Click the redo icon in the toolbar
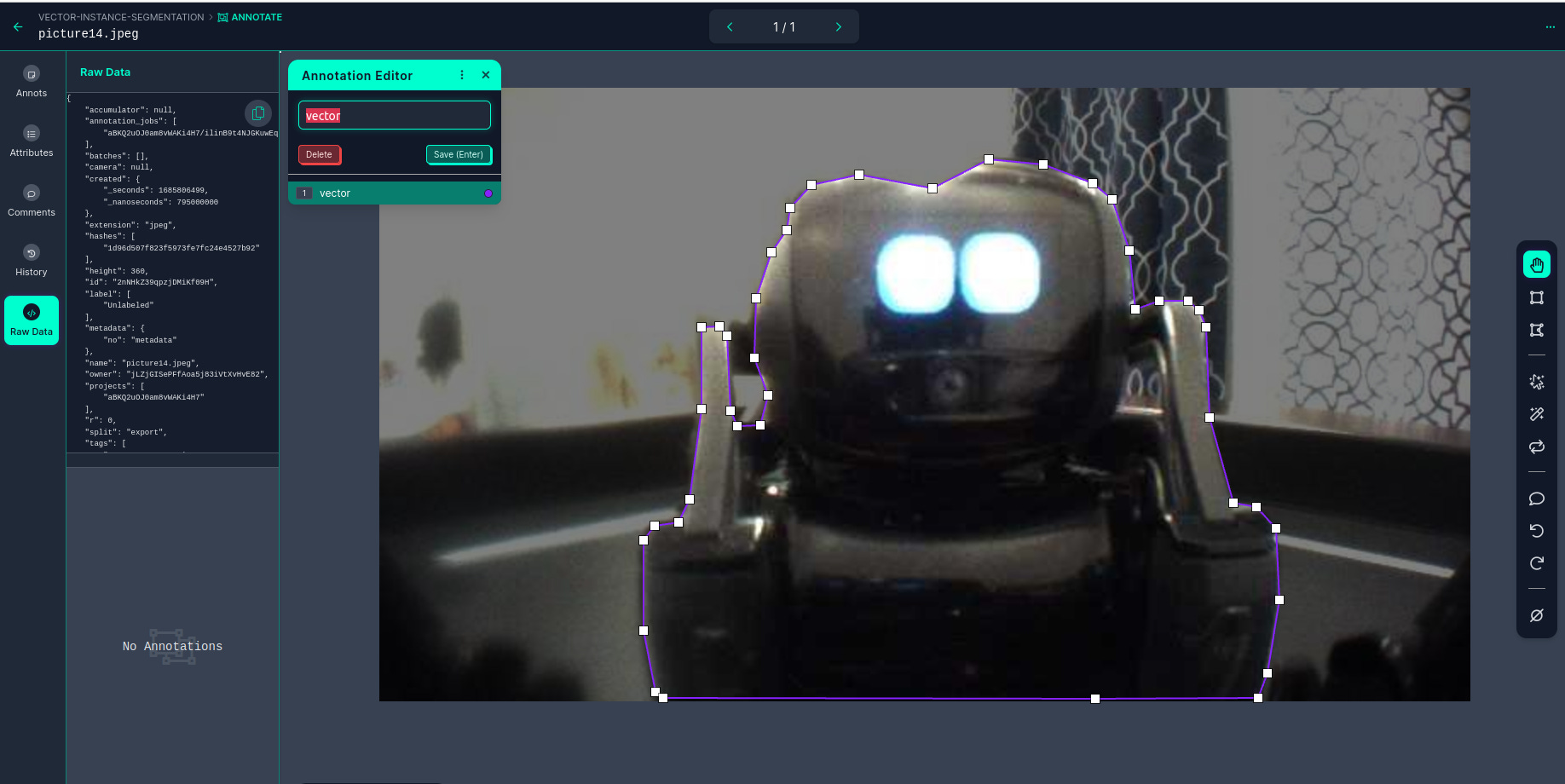 click(1536, 562)
